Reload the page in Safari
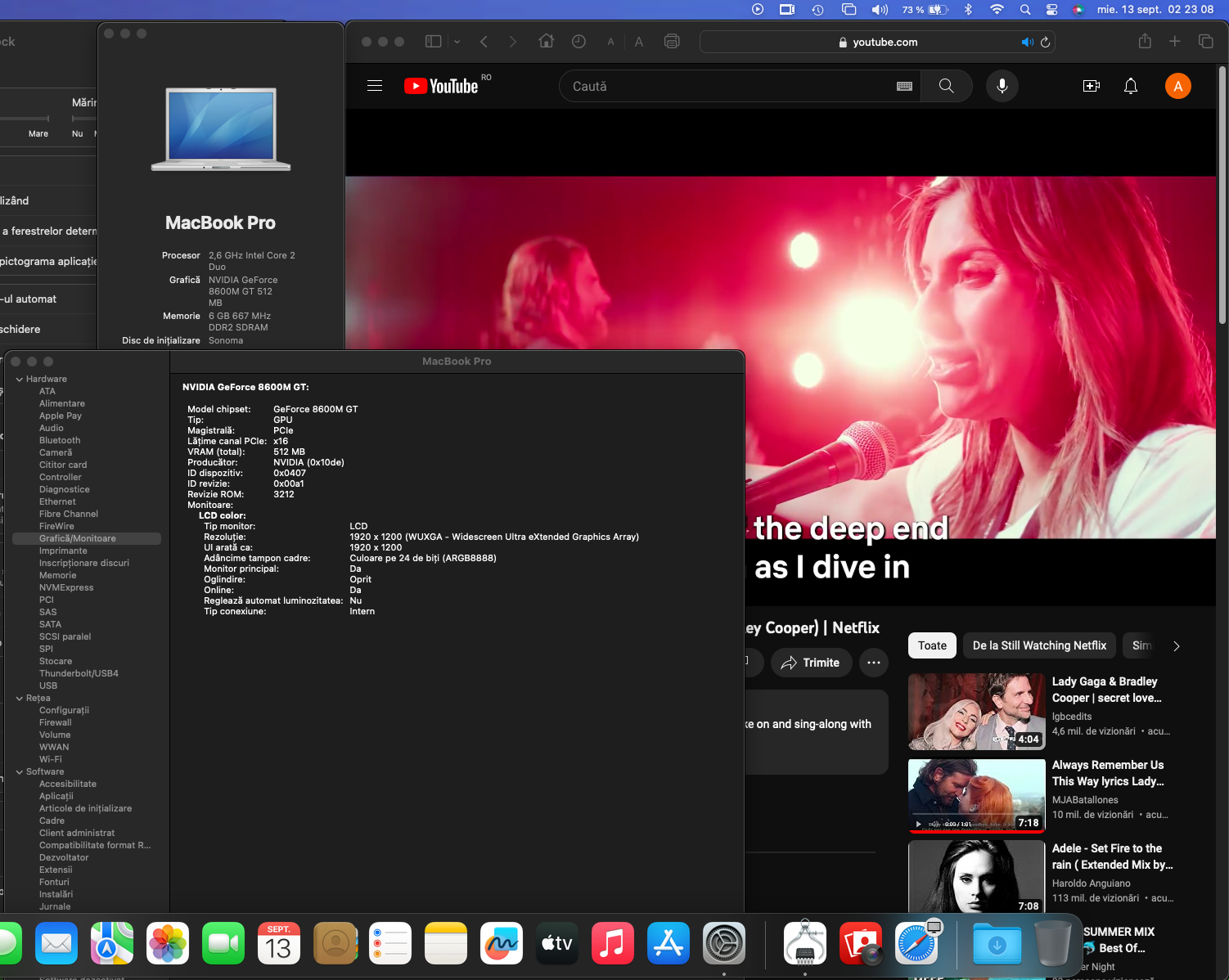 [1045, 43]
